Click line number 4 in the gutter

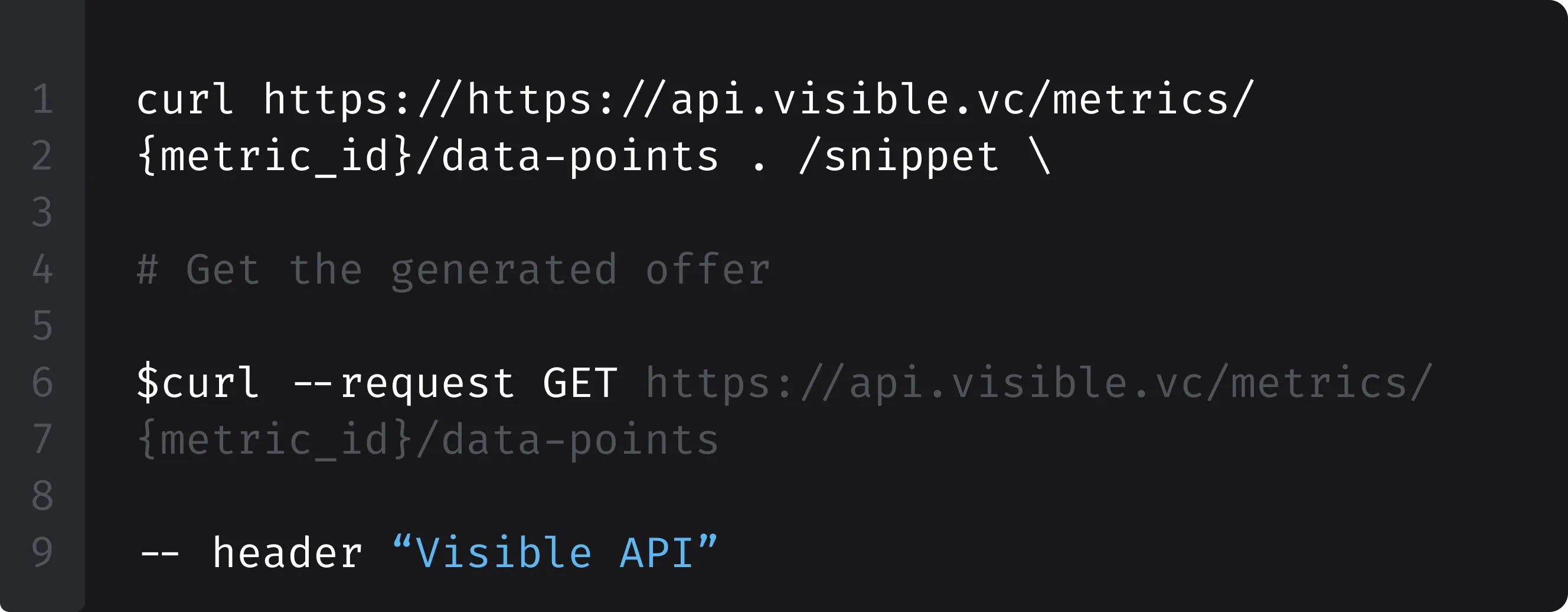tap(43, 269)
